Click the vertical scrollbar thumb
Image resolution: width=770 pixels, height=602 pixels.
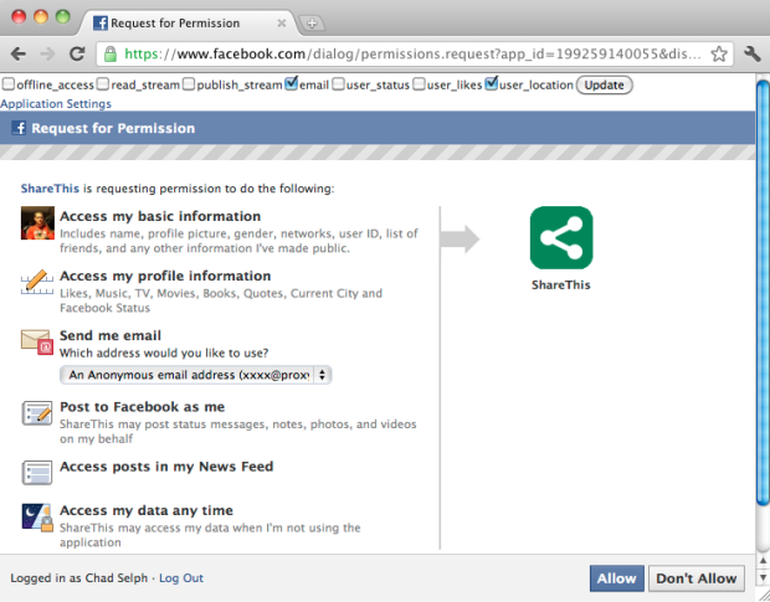pos(763,293)
